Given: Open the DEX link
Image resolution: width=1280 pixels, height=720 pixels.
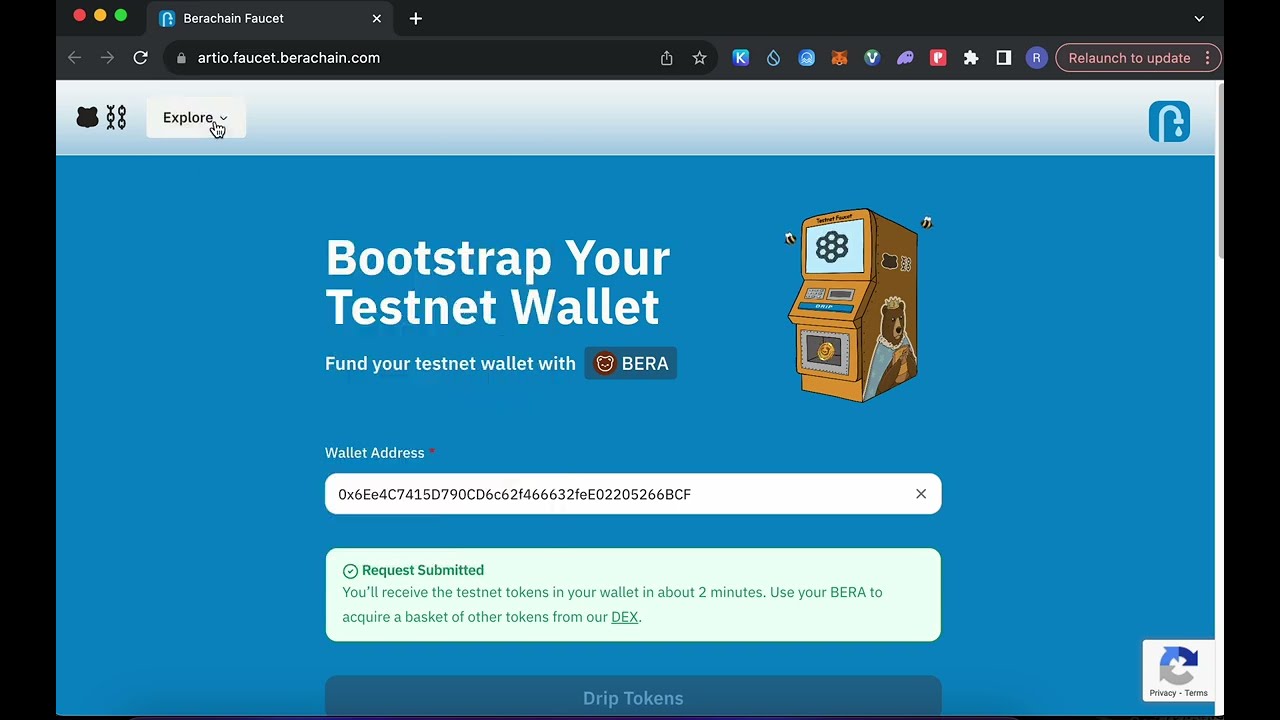Looking at the screenshot, I should [x=624, y=617].
